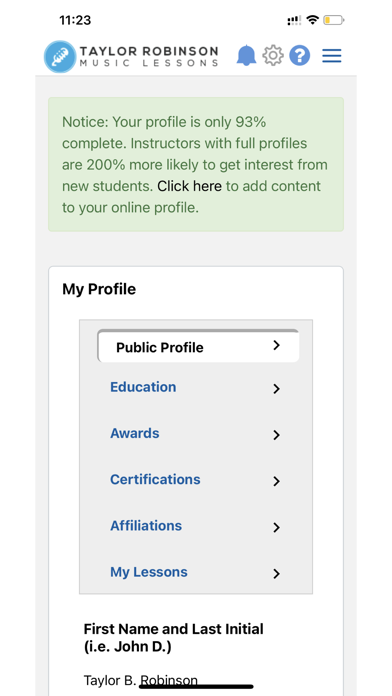Expand the Education chevron arrow
The height and width of the screenshot is (696, 392).
coord(277,389)
